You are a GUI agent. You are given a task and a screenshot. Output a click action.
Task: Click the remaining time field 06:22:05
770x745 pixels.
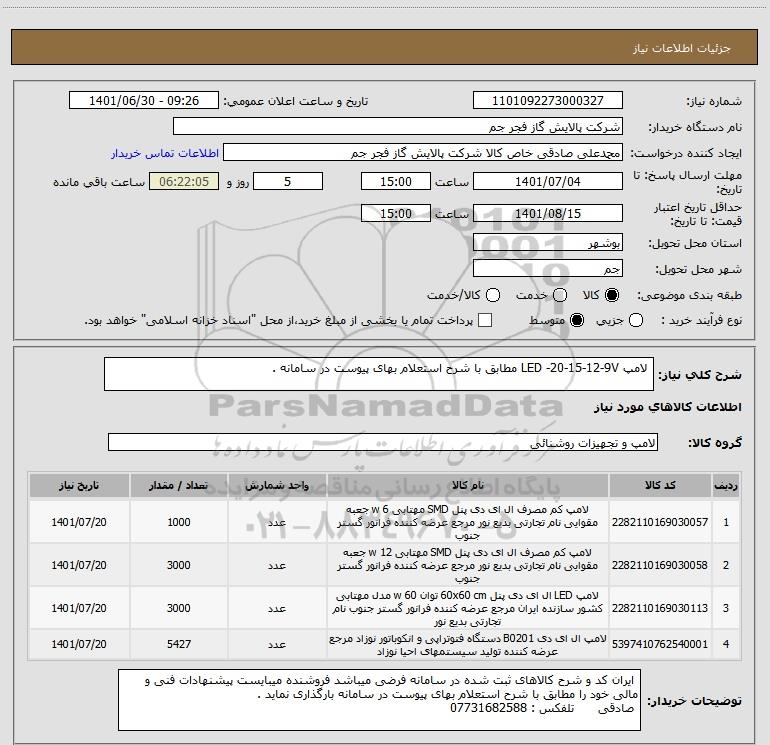point(184,182)
